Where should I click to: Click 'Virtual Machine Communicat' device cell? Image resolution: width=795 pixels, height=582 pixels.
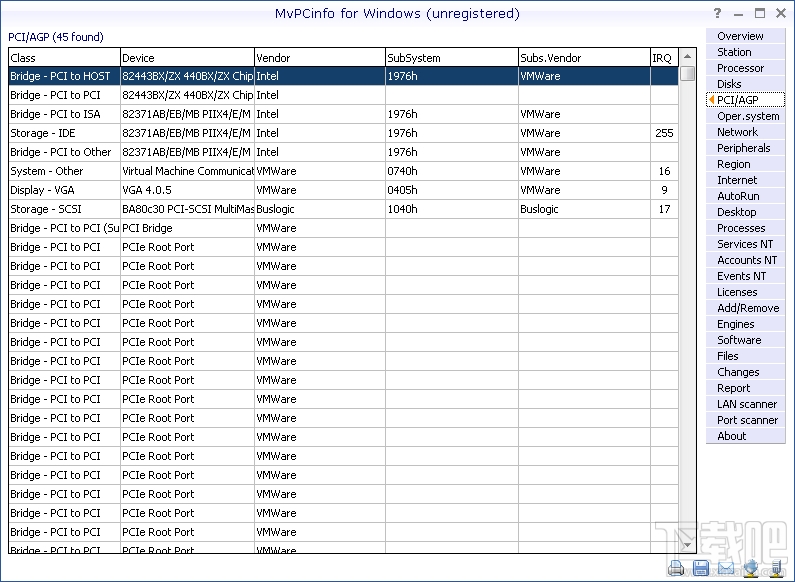click(x=187, y=171)
